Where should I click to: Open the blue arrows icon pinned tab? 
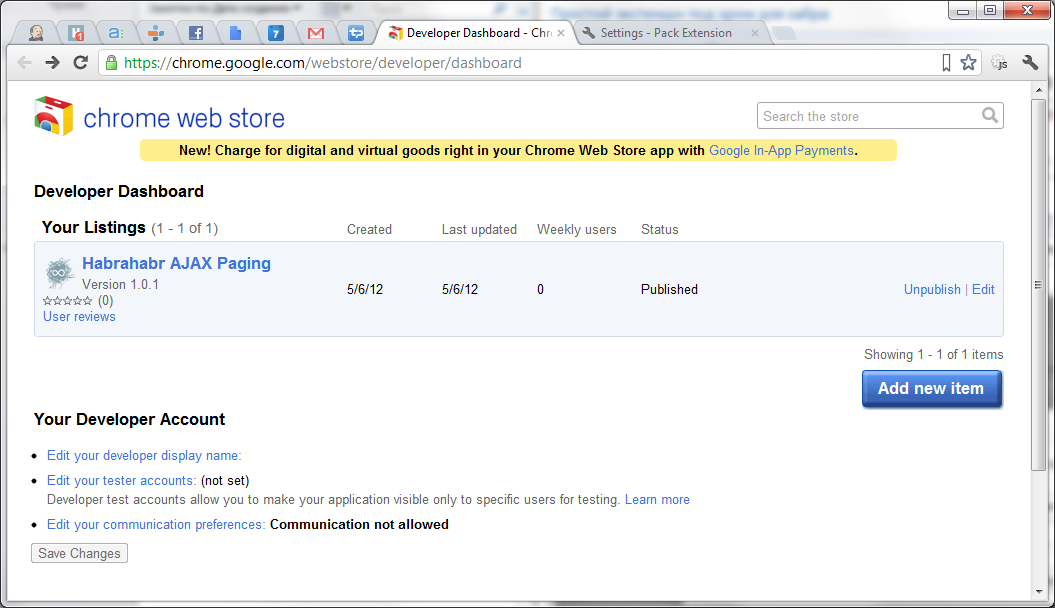[356, 33]
